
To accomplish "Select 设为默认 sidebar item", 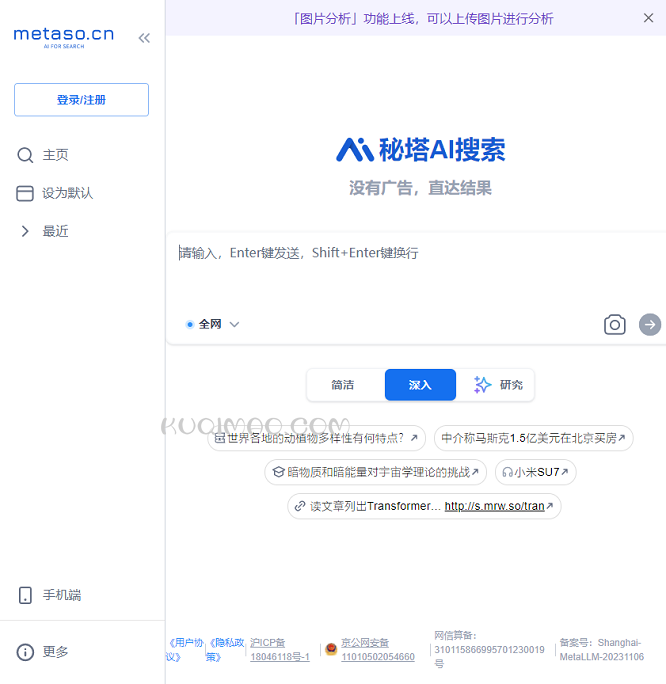I will pyautogui.click(x=55, y=193).
